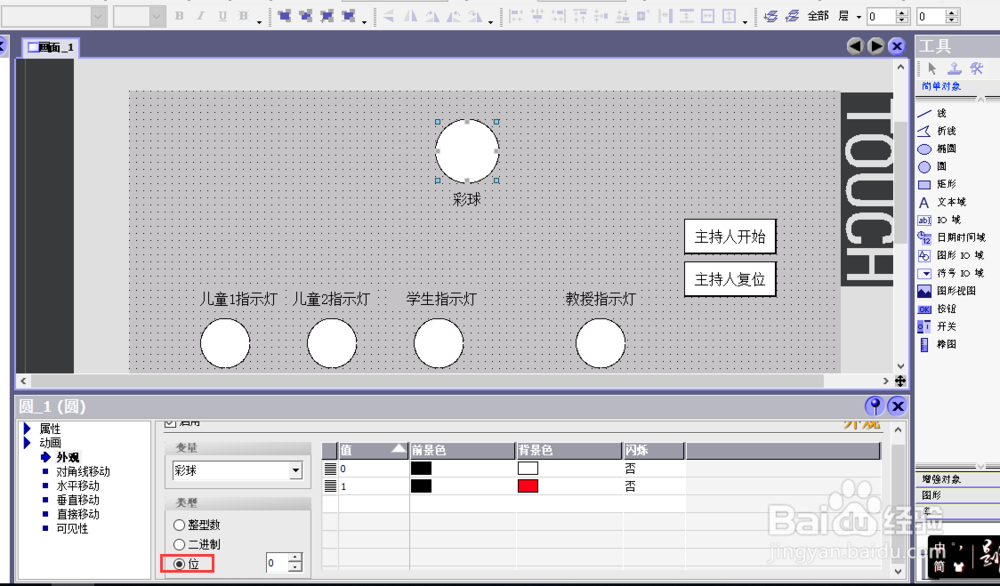Screen dimensions: 1000x586
Task: Select 外观 appearance in animation tree
Action: [68, 457]
